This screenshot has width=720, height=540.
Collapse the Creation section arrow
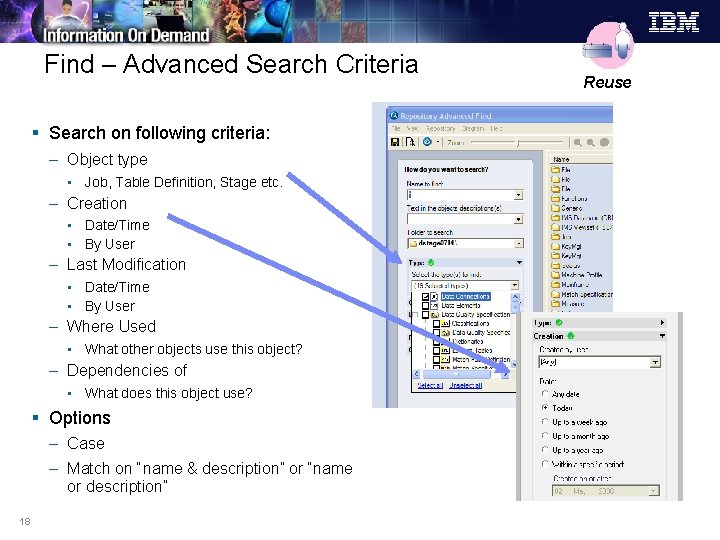click(x=662, y=336)
